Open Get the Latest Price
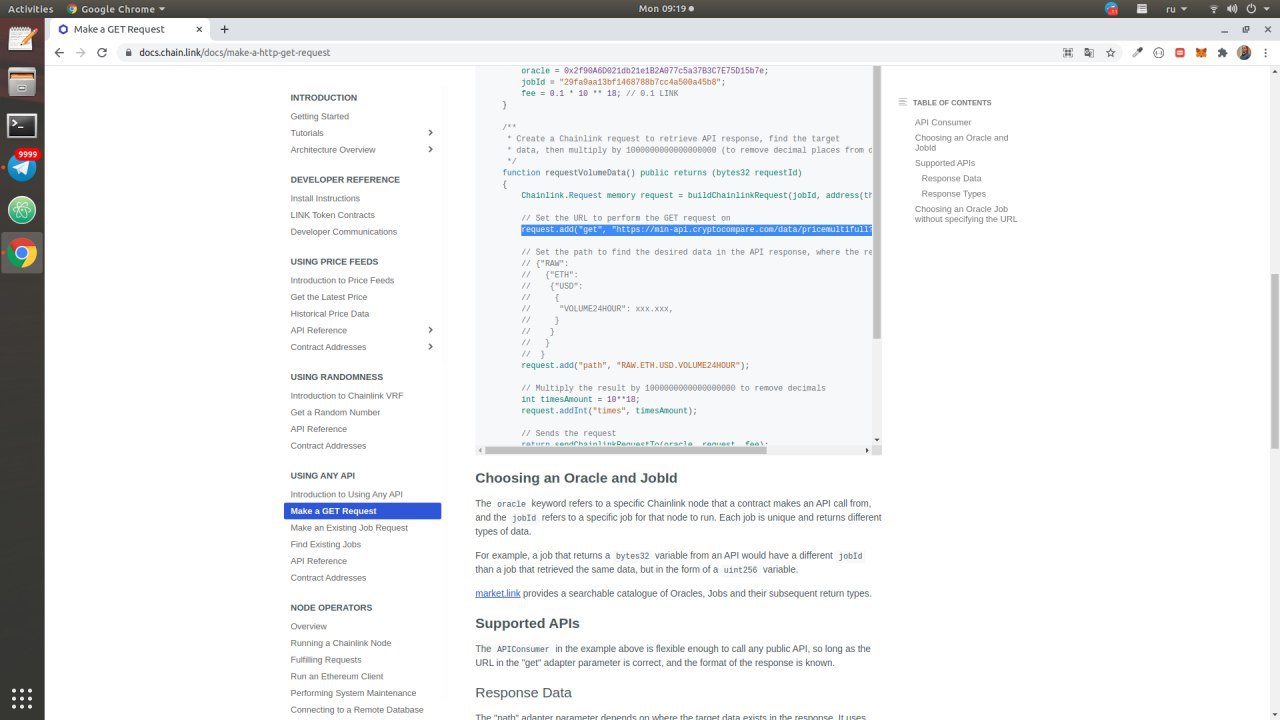Viewport: 1280px width, 720px height. (329, 297)
